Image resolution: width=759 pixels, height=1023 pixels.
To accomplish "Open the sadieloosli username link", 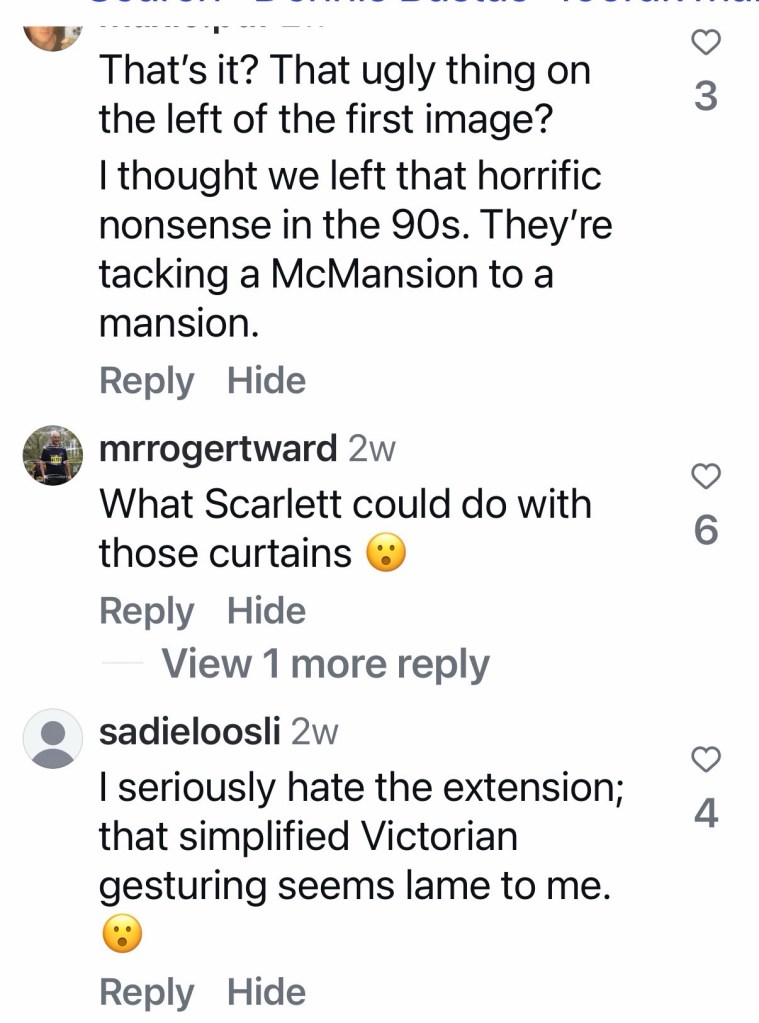I will [x=190, y=732].
